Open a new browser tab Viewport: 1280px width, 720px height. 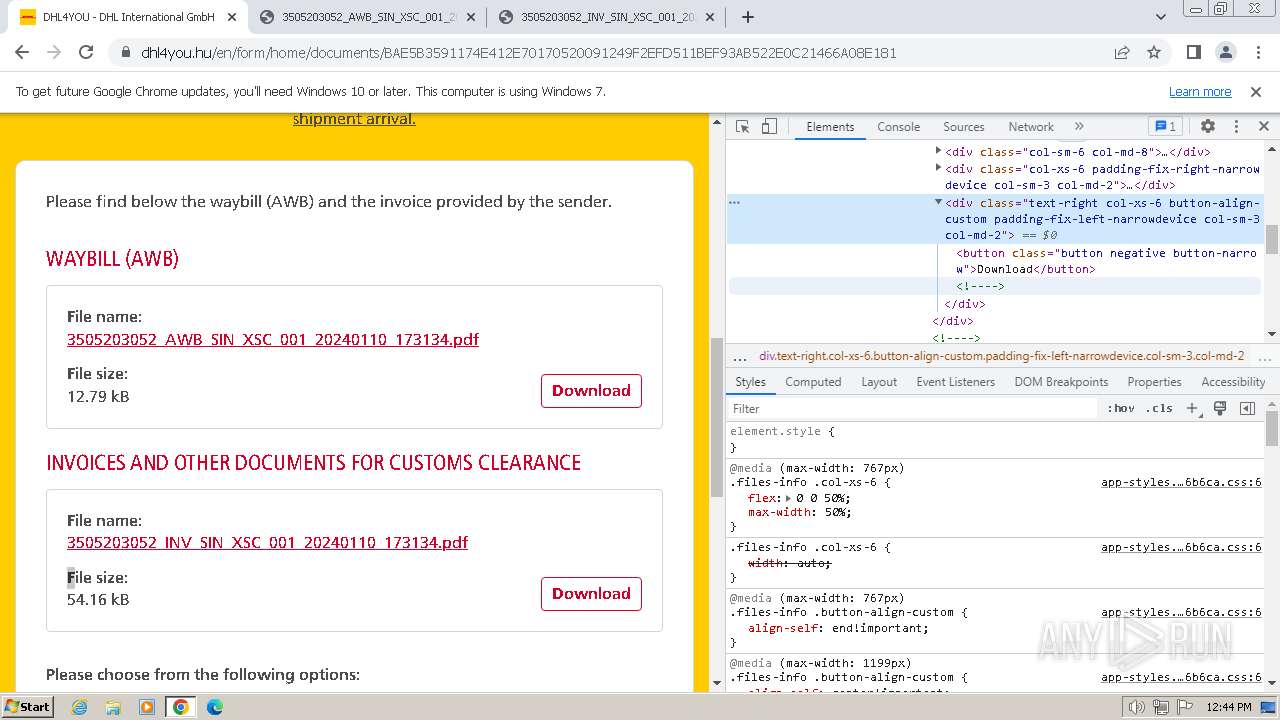point(748,17)
